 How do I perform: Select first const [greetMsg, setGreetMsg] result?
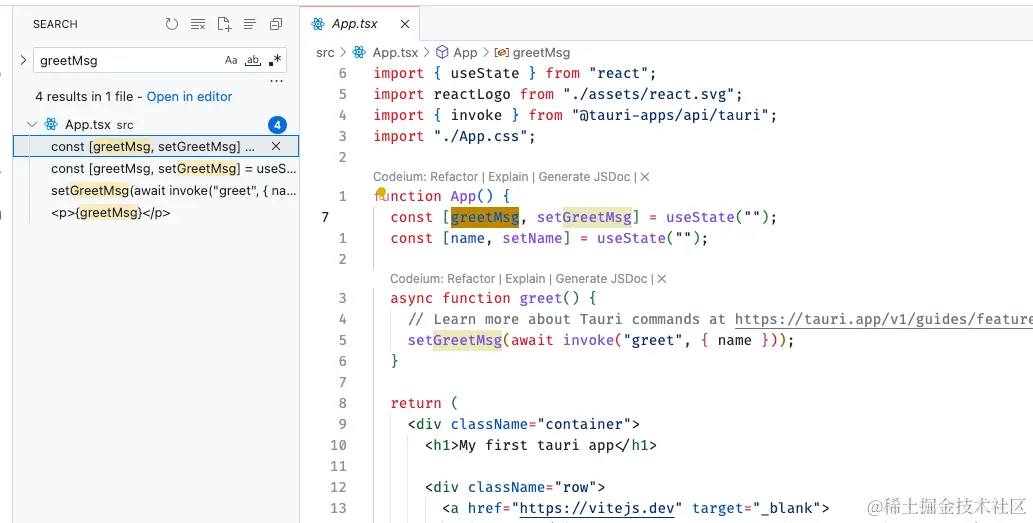[155, 146]
